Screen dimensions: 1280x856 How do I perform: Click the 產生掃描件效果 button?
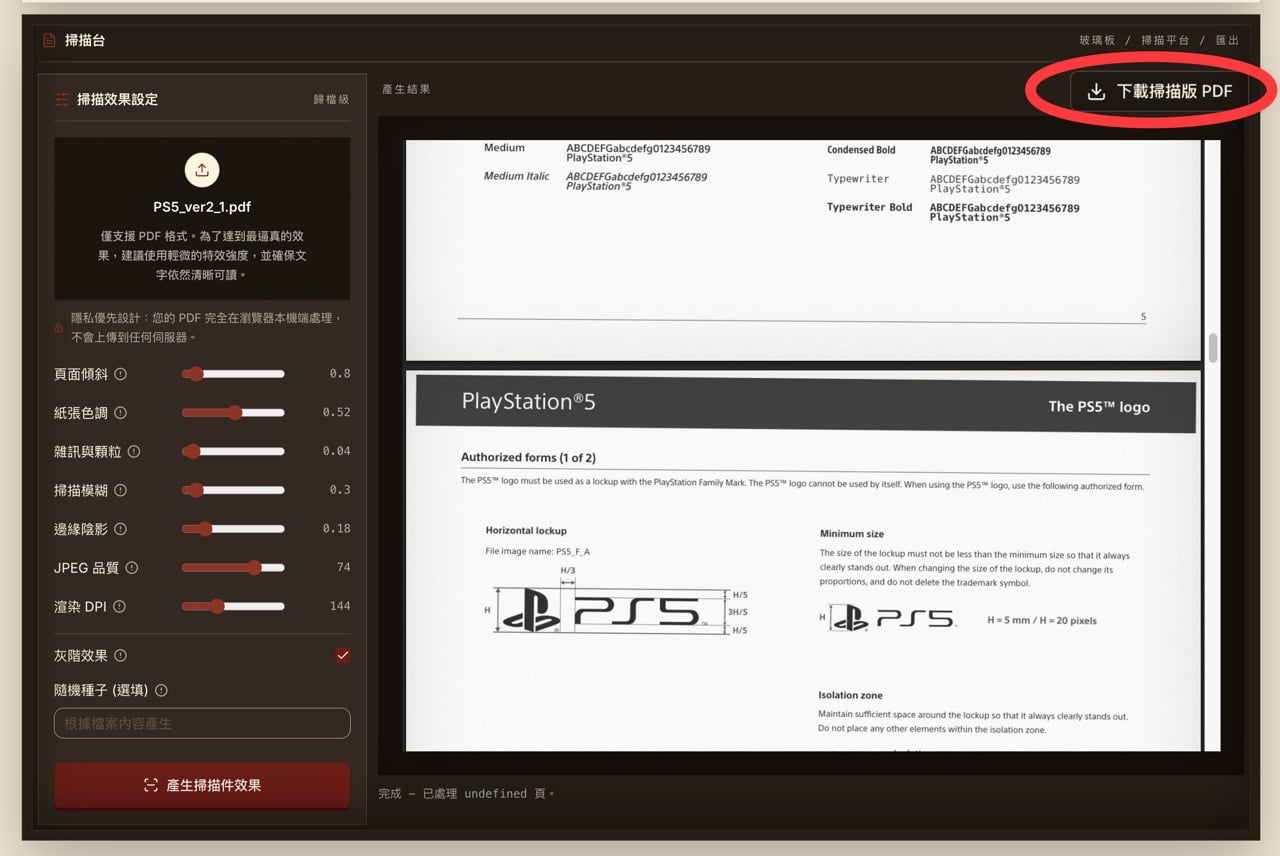[x=202, y=785]
